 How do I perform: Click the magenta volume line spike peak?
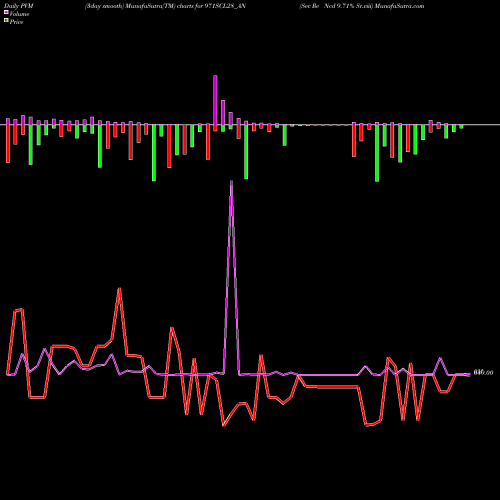231,182
